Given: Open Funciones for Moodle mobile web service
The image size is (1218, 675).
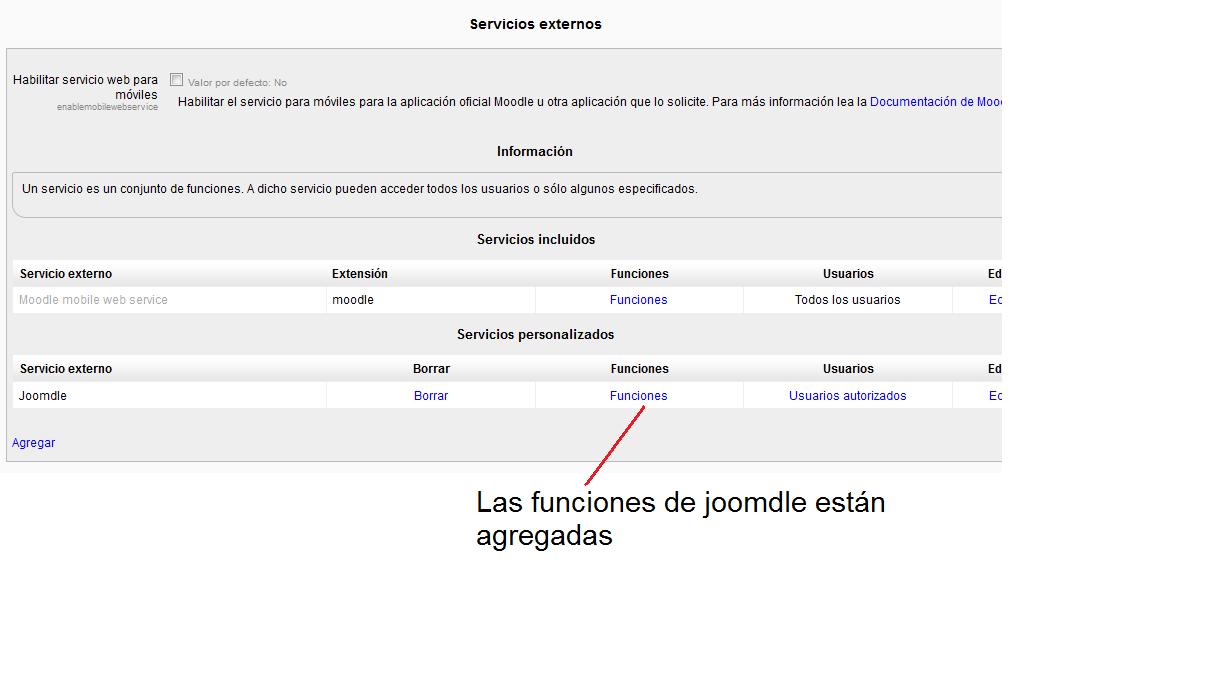Looking at the screenshot, I should click(638, 300).
